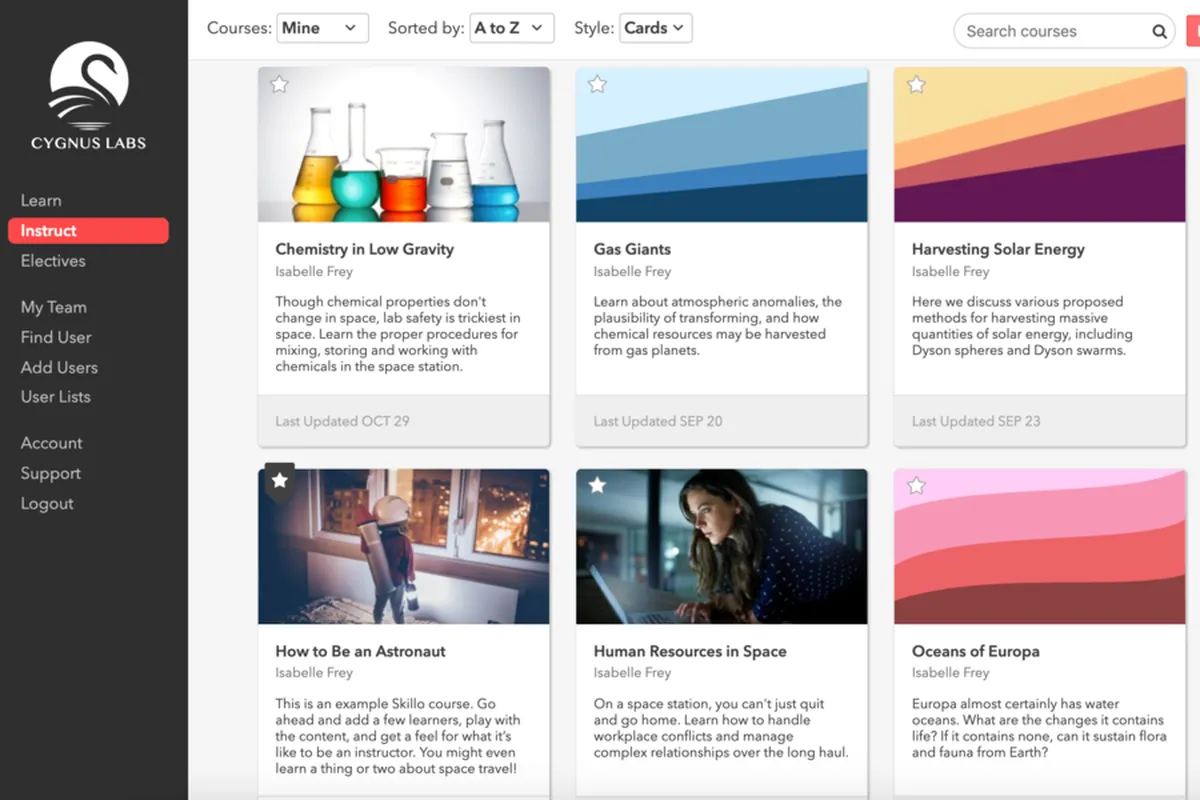
Task: Open the Gas Giants course title
Action: point(632,249)
